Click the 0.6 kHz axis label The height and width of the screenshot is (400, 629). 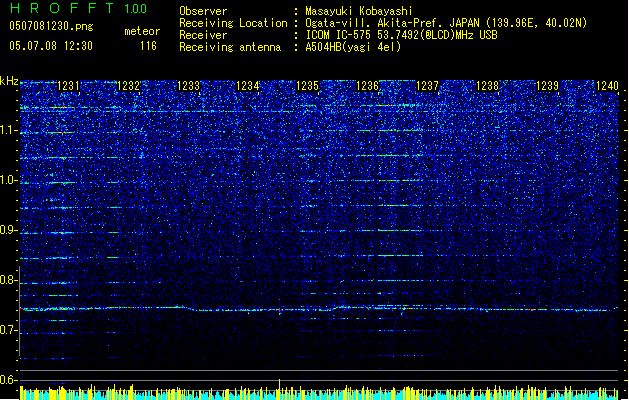(x=8, y=380)
